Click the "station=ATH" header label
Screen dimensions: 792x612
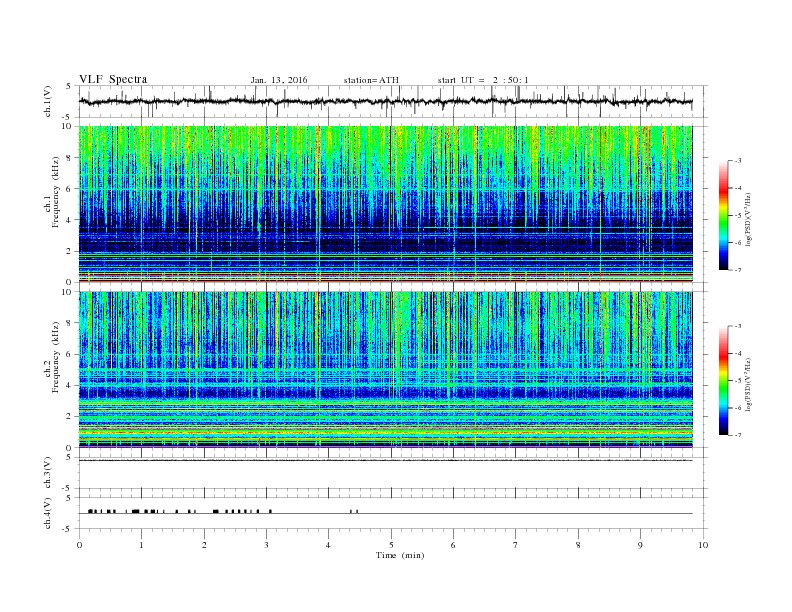pyautogui.click(x=371, y=80)
